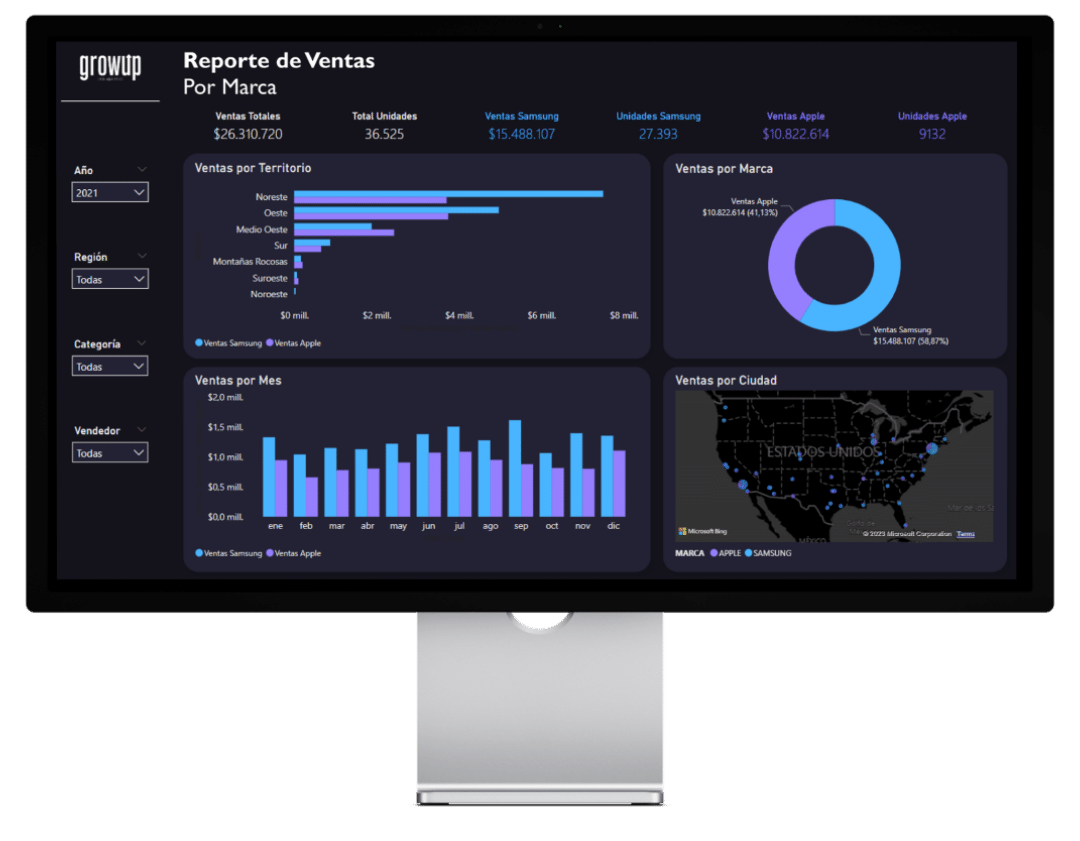1080x841 pixels.
Task: Click the Total Unidades value 36.525
Action: (x=384, y=134)
